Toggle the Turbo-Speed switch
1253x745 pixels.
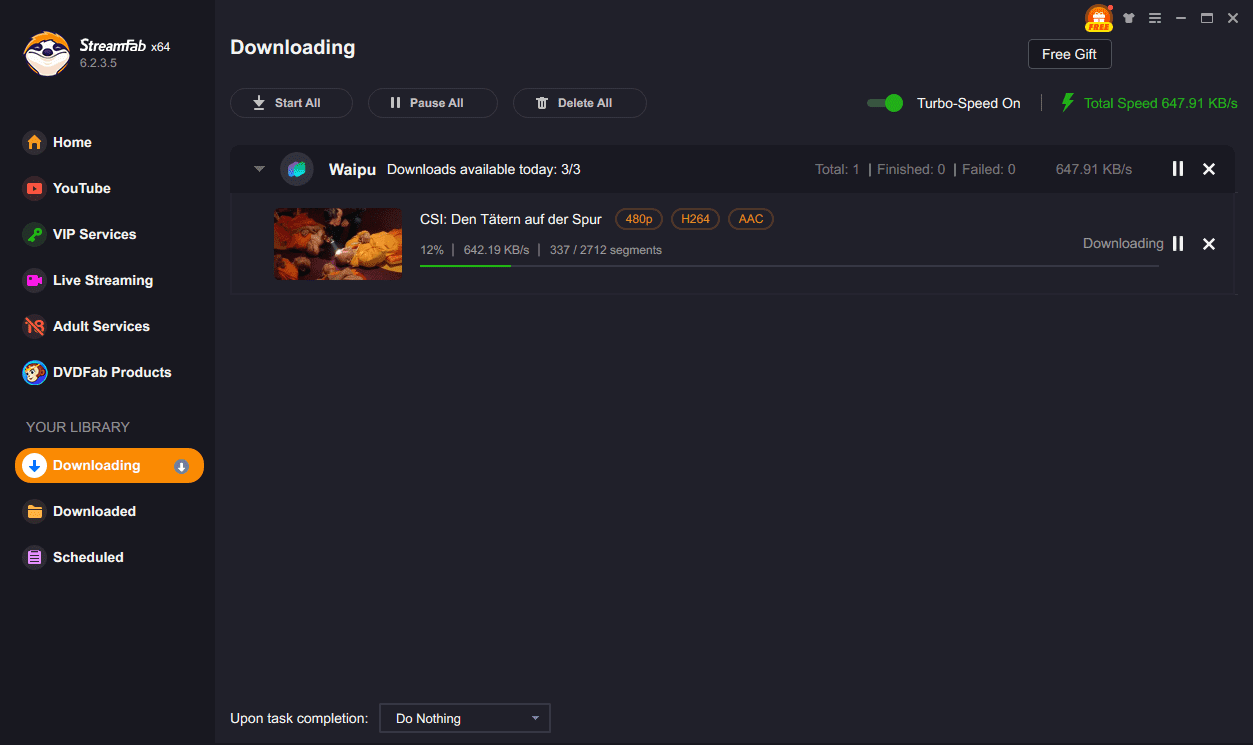pyautogui.click(x=885, y=103)
